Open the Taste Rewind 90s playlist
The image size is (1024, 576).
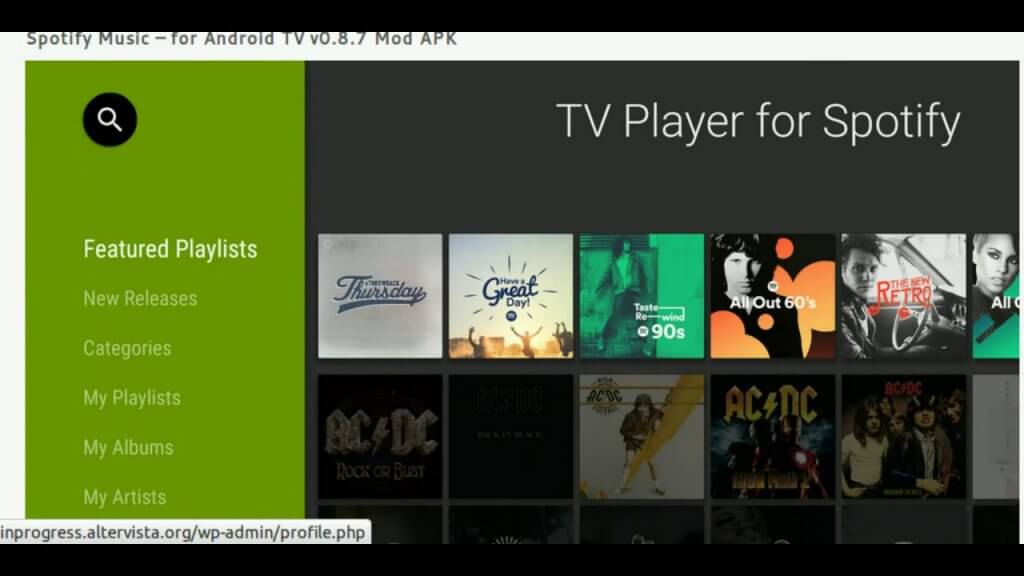tap(642, 296)
